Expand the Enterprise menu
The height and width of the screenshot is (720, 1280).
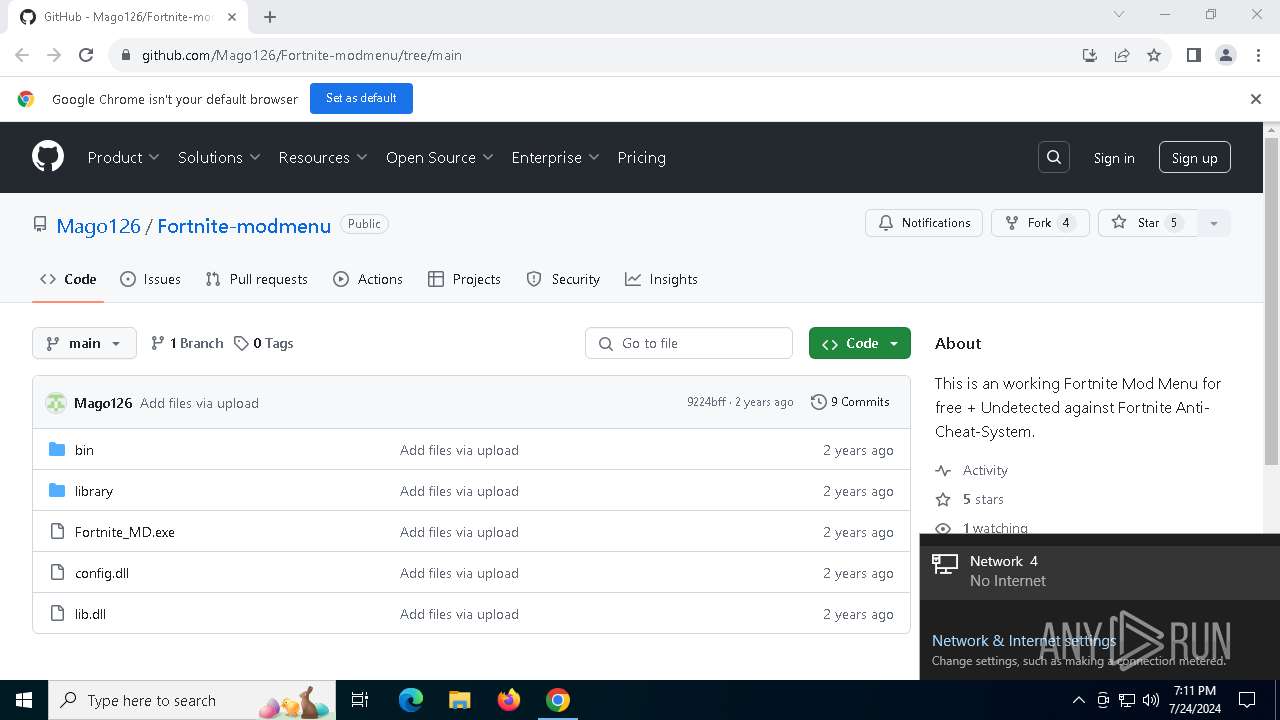pyautogui.click(x=555, y=157)
